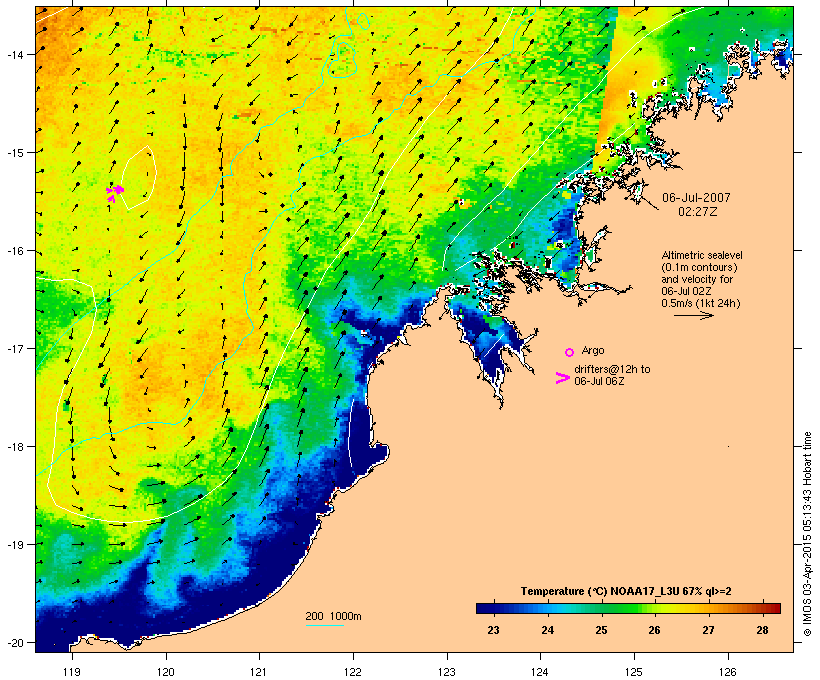
Task: Click the magenta drifter arrowhead legend symbol
Action: [562, 378]
